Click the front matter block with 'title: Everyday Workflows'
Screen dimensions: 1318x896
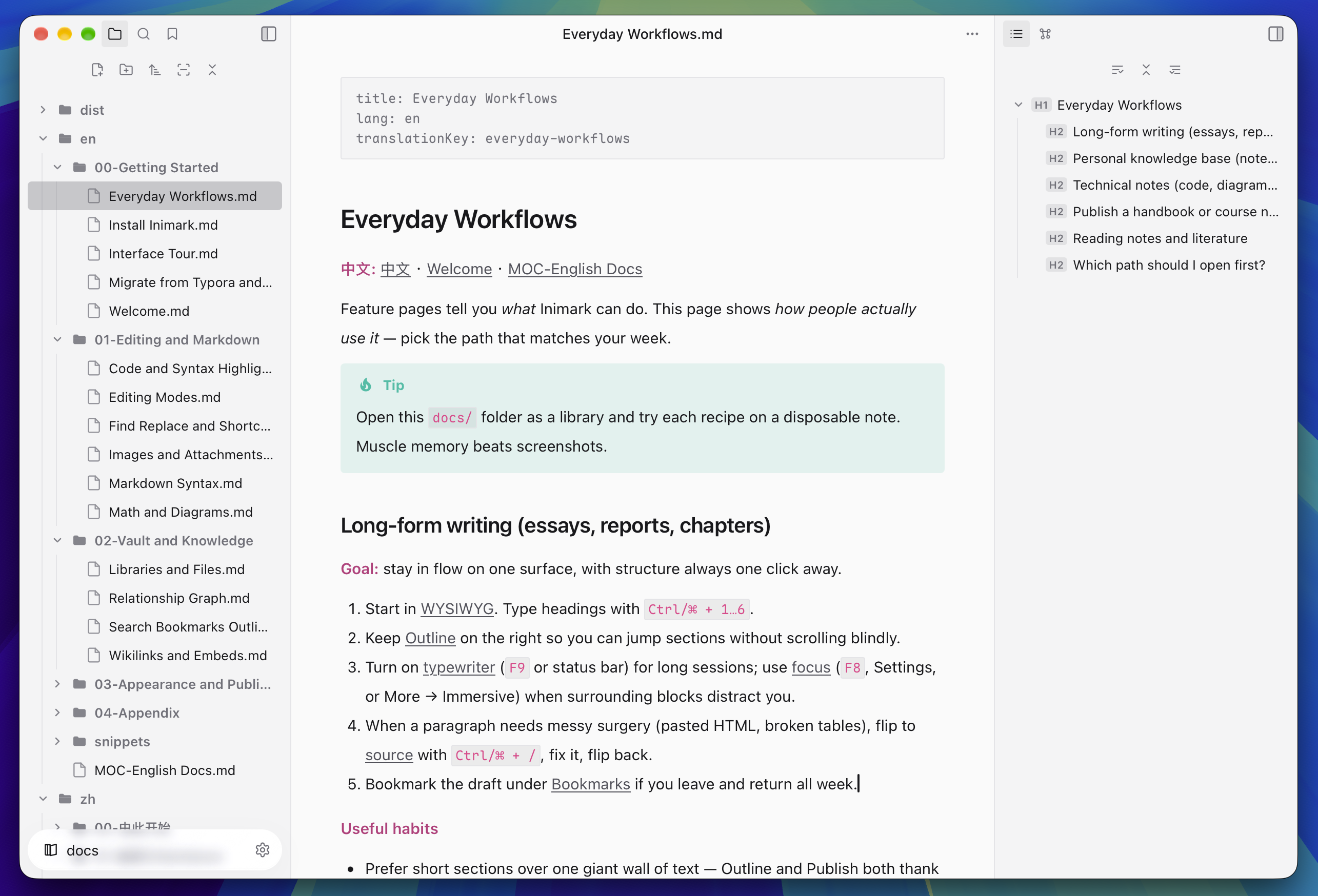642,118
